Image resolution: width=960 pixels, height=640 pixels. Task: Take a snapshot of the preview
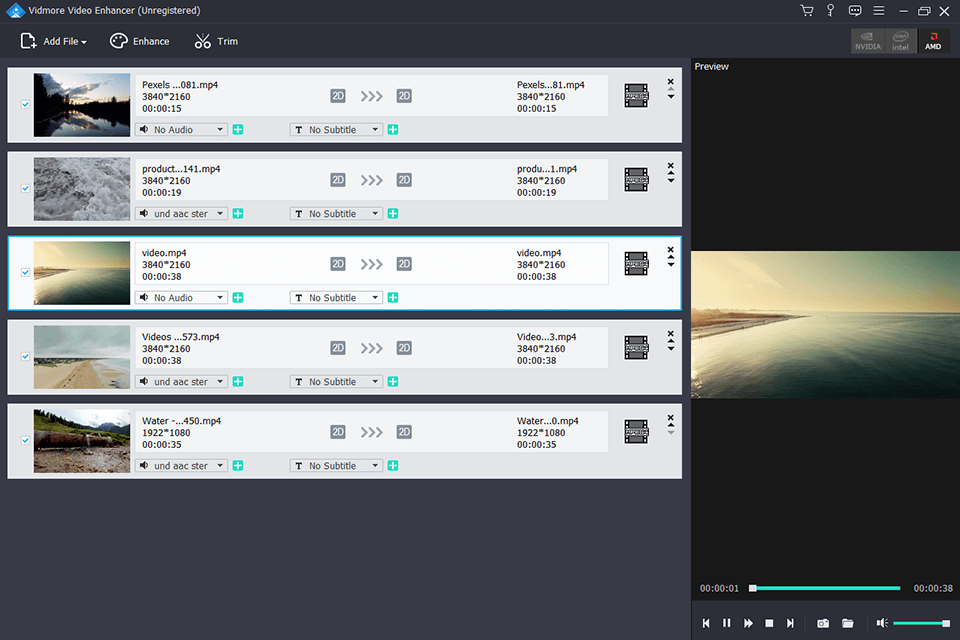(x=823, y=623)
